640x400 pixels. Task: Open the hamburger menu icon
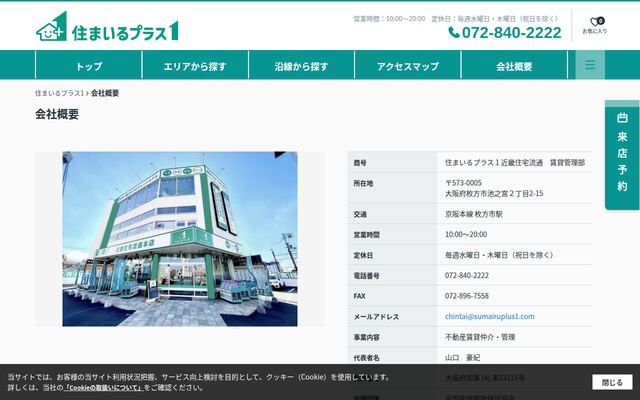tap(590, 64)
